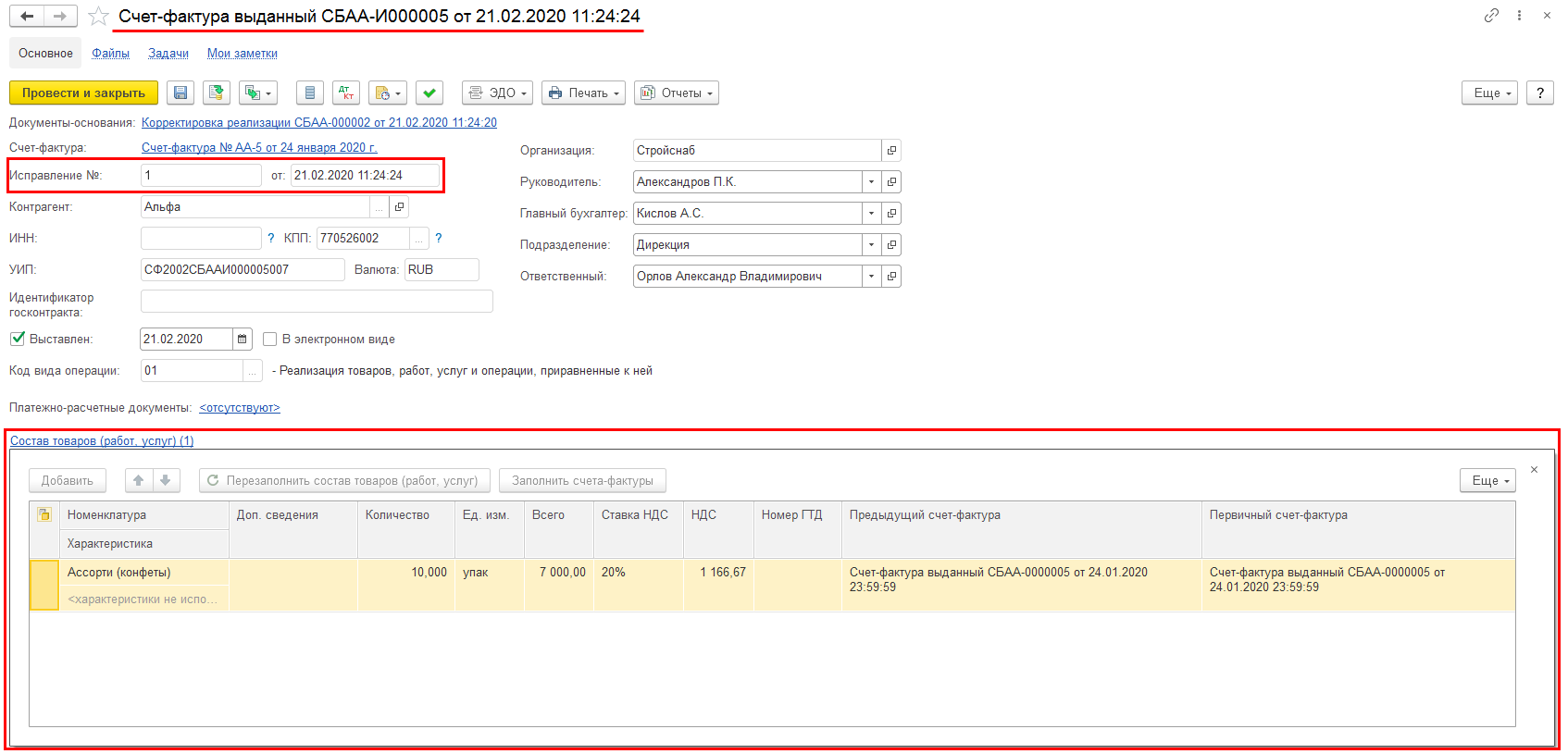The width and height of the screenshot is (1568, 754).
Task: Click table header corner icon
Action: point(44,514)
